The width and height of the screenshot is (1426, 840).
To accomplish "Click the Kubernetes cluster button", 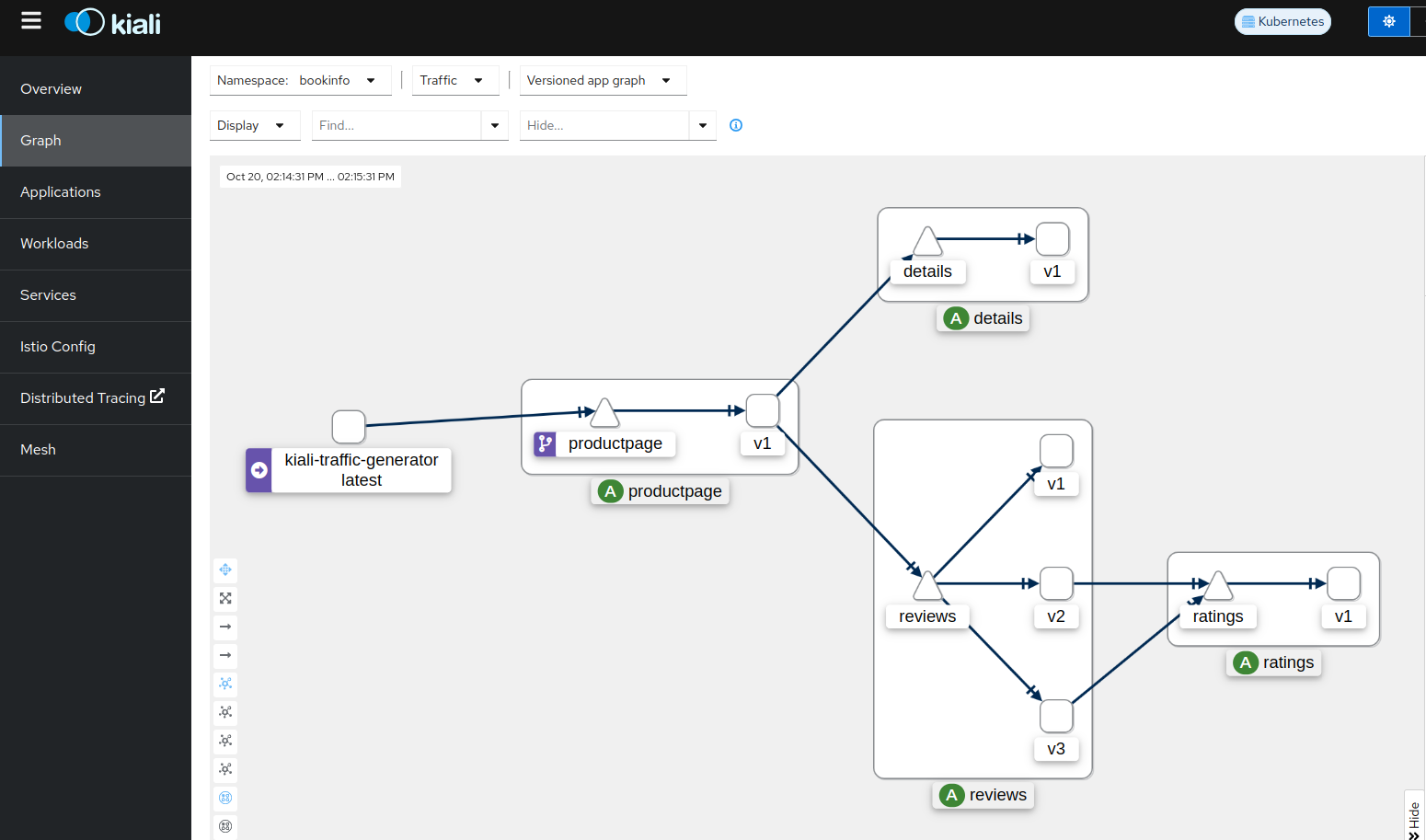I will click(1282, 21).
